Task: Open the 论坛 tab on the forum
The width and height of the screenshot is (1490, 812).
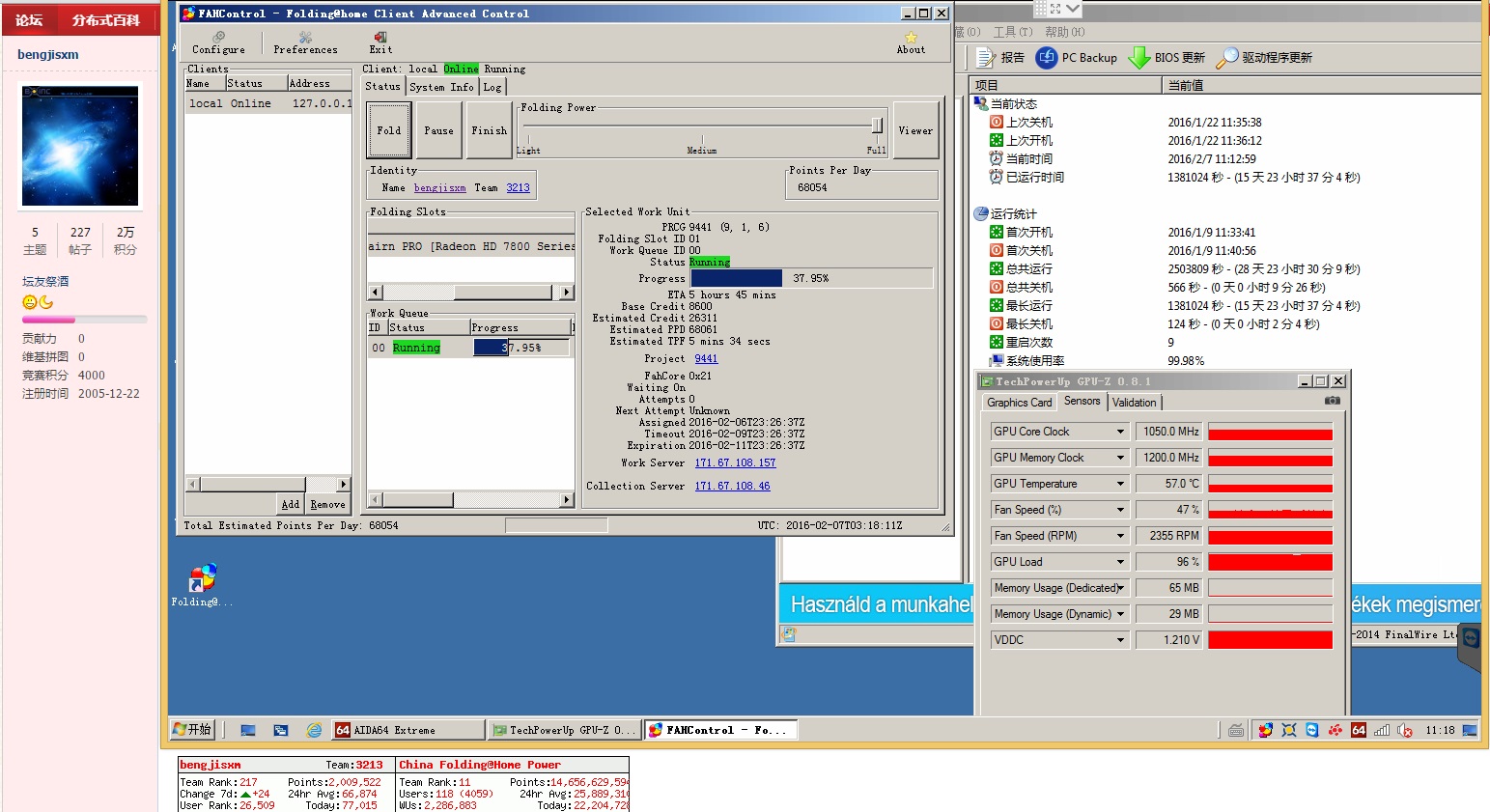Action: 30,19
